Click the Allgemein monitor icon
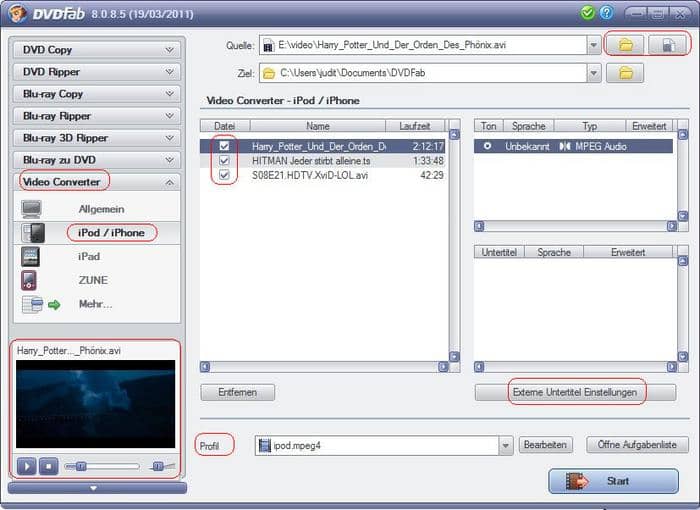 (32, 209)
